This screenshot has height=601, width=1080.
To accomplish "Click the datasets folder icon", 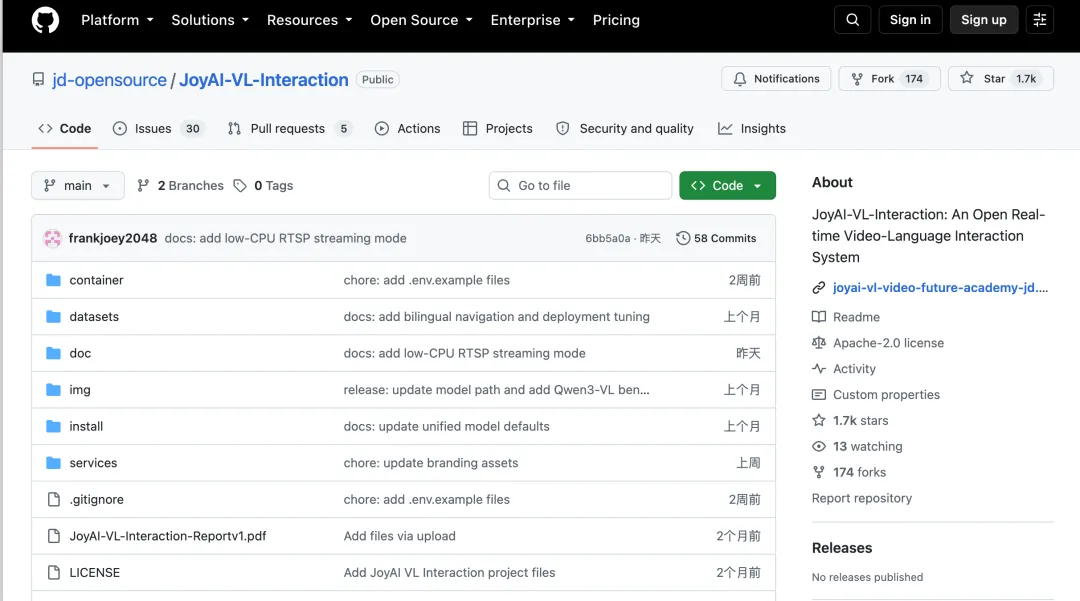I will coord(53,317).
